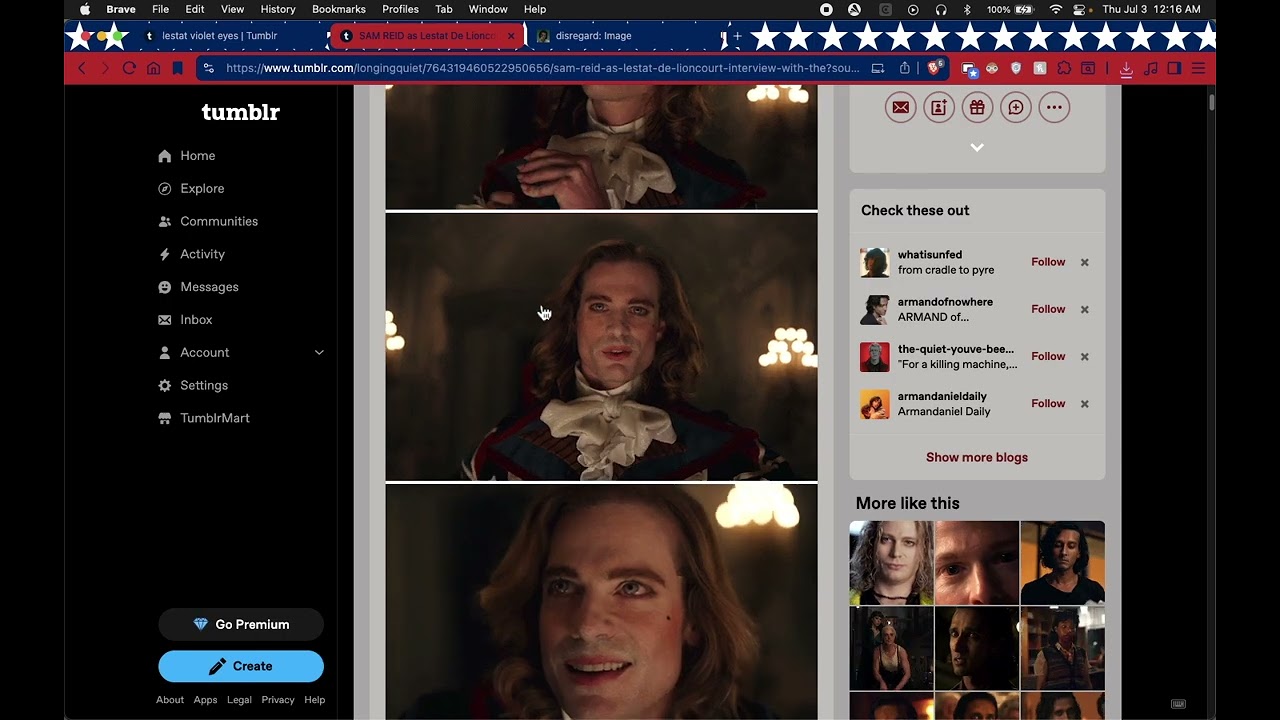Open the Help footer link
Image resolution: width=1280 pixels, height=720 pixels.
click(x=315, y=700)
